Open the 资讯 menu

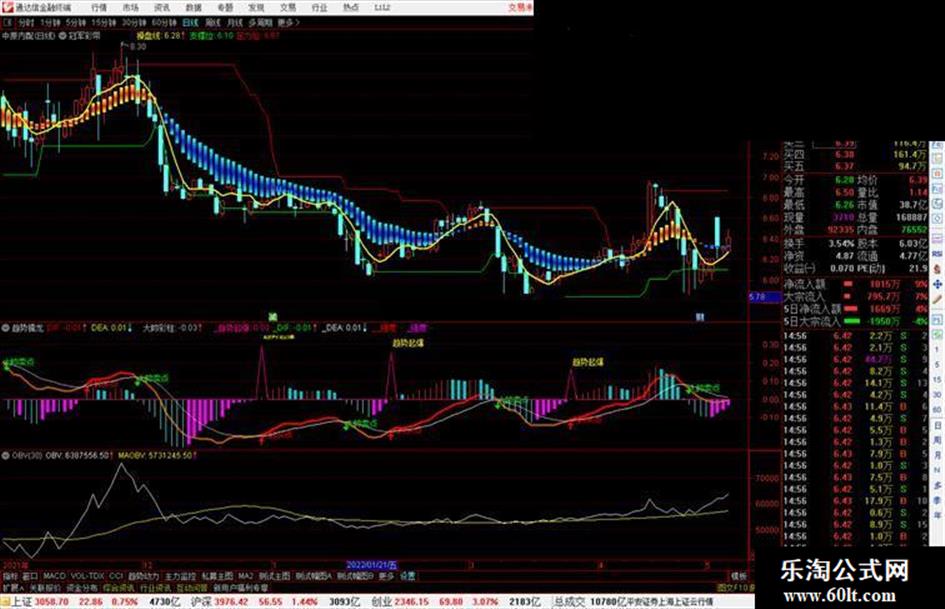click(162, 8)
